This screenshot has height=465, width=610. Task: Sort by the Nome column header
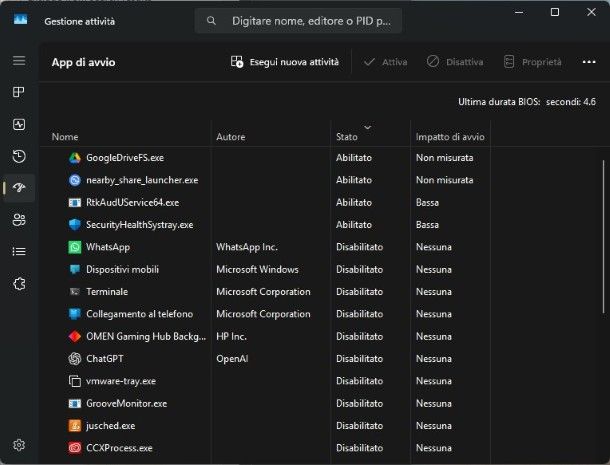coord(65,137)
